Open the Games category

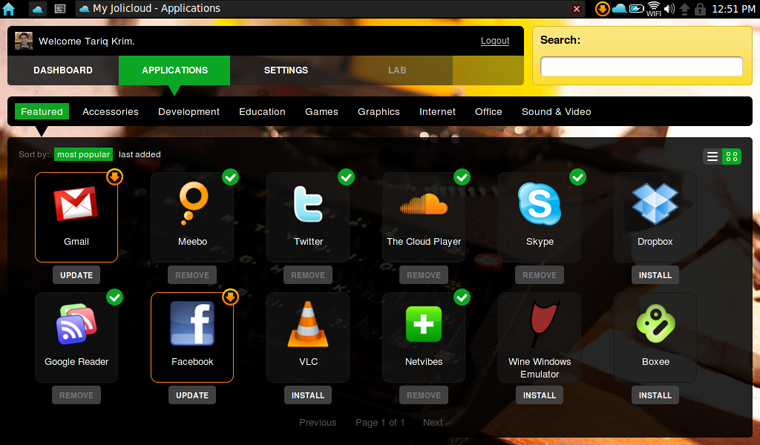(321, 111)
